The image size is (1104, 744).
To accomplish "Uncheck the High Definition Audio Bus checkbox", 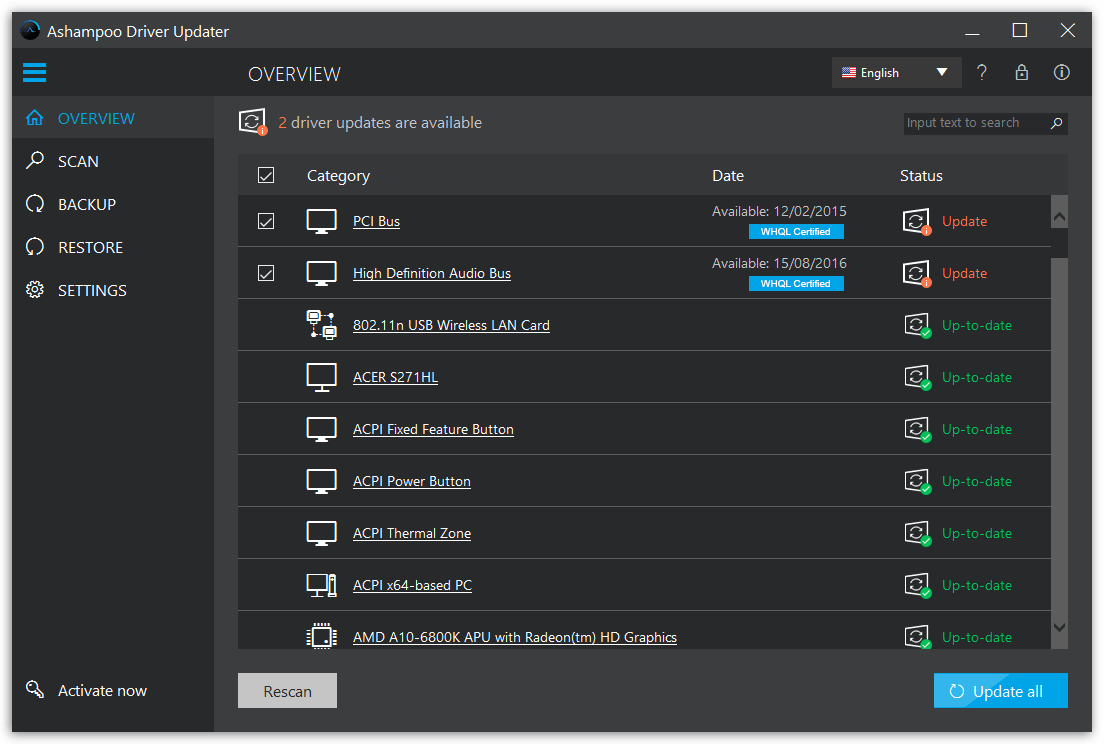I will coord(266,273).
